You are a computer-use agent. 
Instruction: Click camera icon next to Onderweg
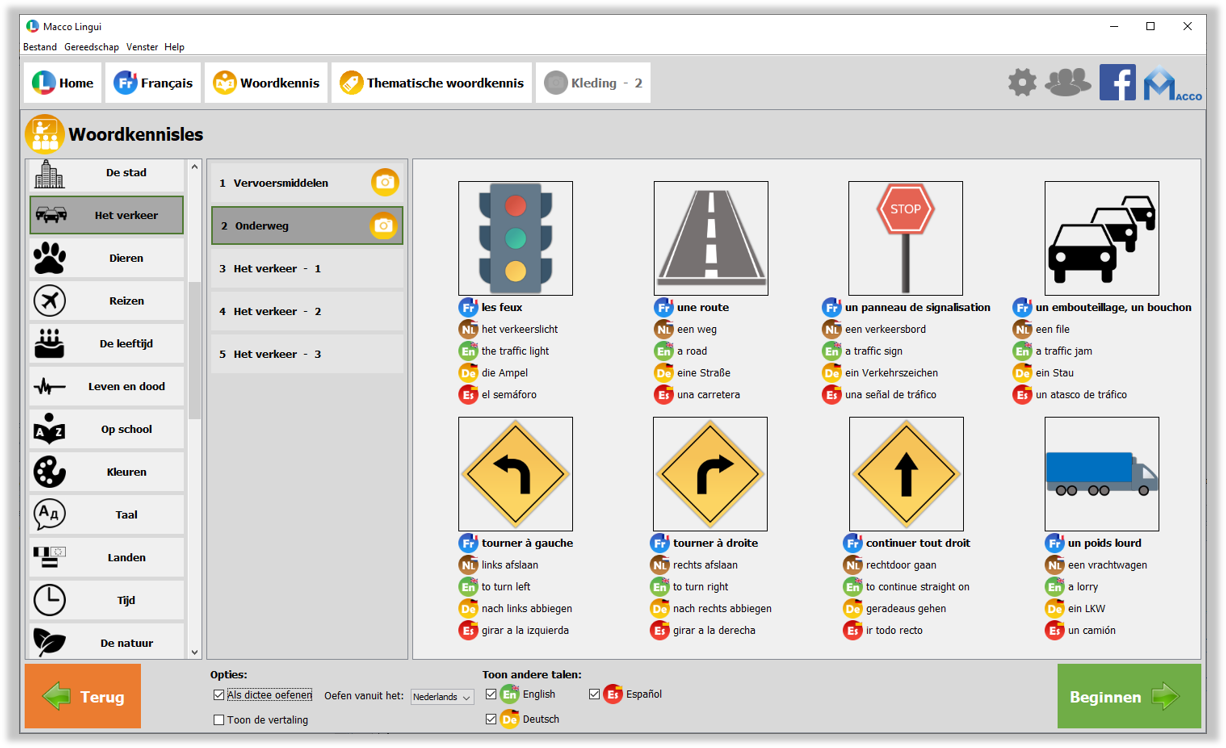[x=383, y=226]
